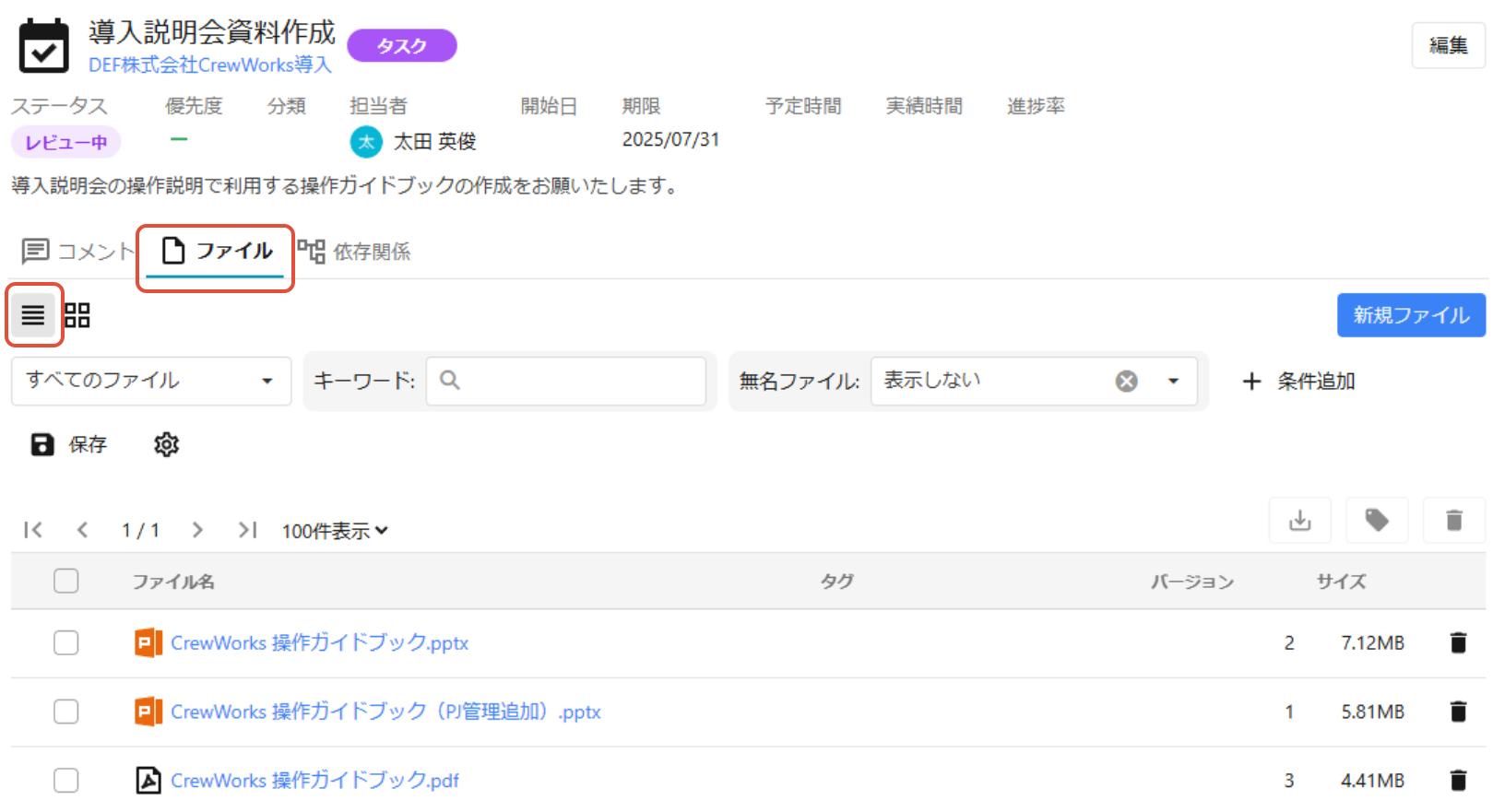Expand the 無名ファイル 表示しない dropdown
The height and width of the screenshot is (812, 1493).
1173,381
